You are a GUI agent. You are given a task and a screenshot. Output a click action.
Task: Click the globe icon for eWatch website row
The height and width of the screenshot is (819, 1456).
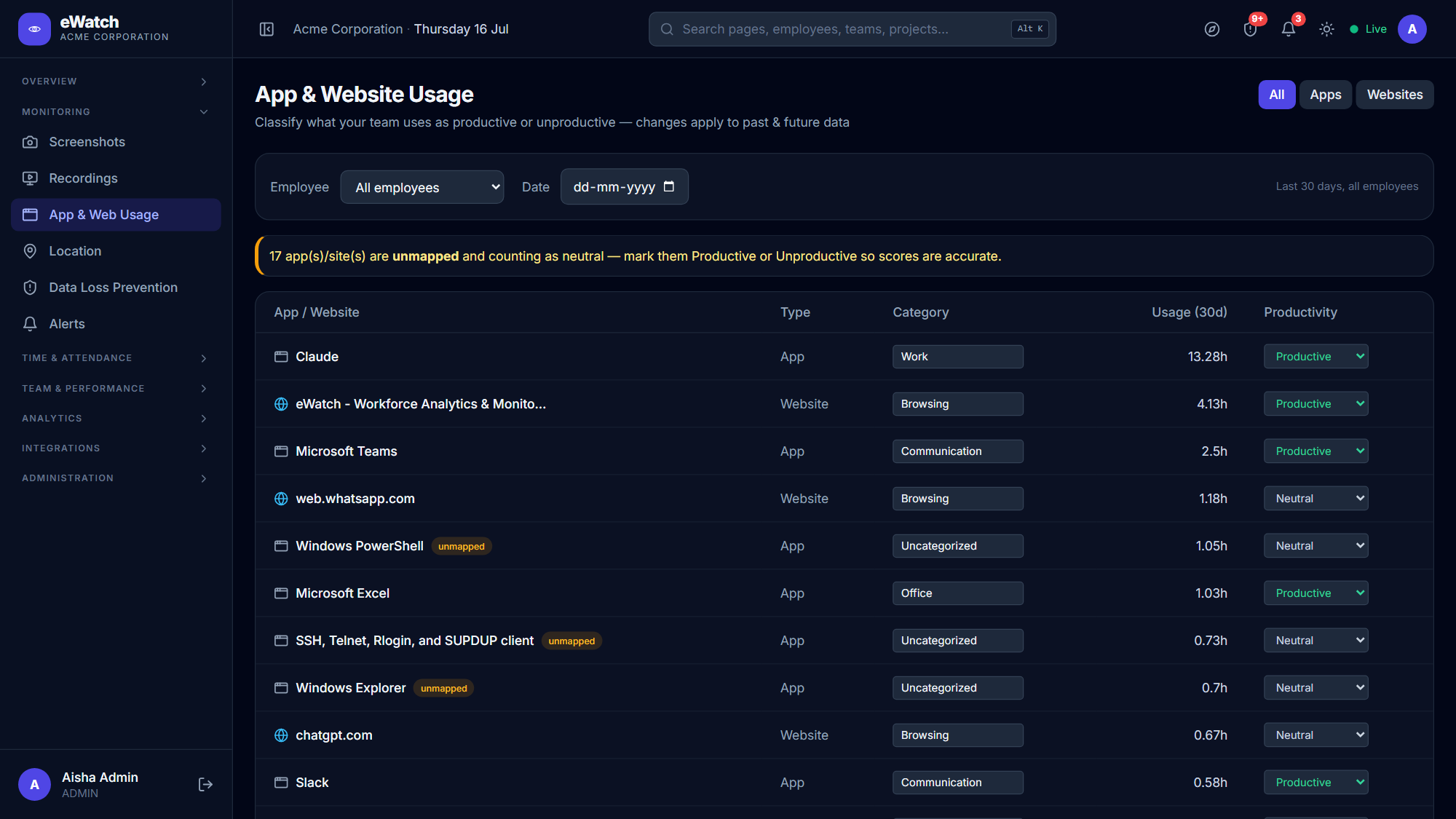281,404
